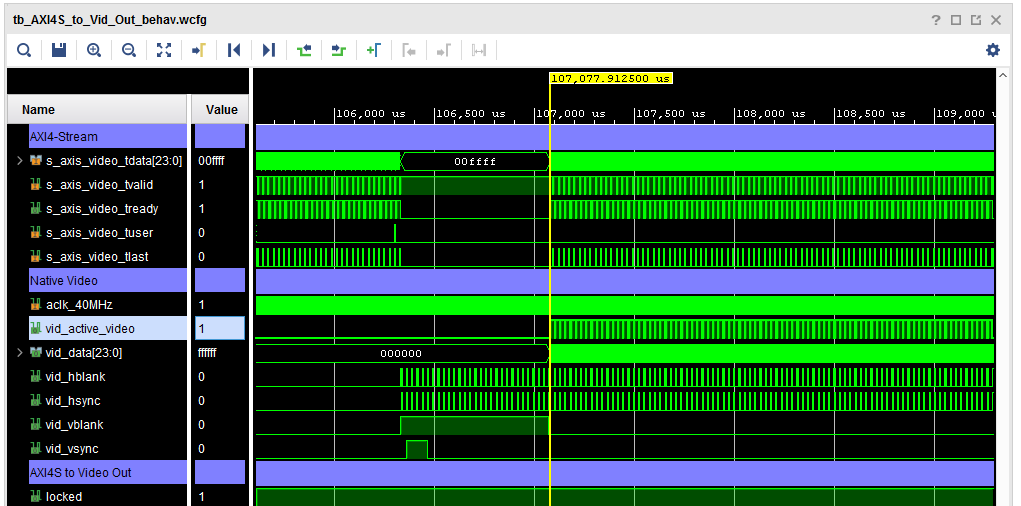The width and height of the screenshot is (1021, 506).
Task: Click the Value column header
Action: 221,110
